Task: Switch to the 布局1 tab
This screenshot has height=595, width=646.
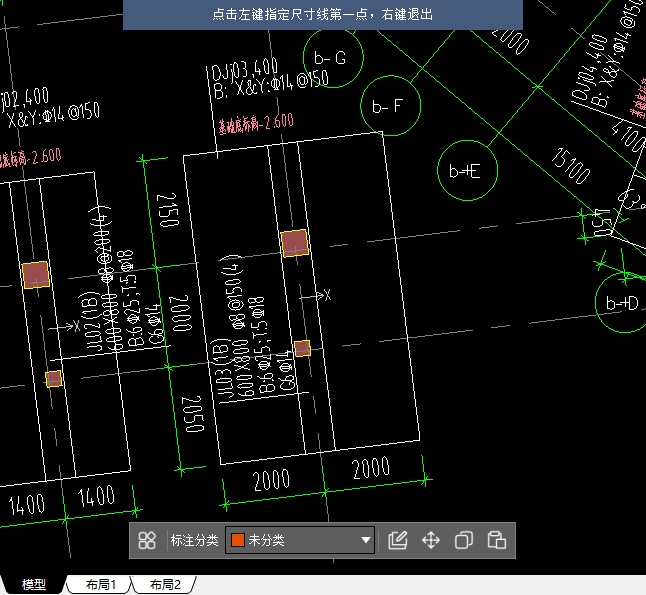Action: (x=101, y=585)
